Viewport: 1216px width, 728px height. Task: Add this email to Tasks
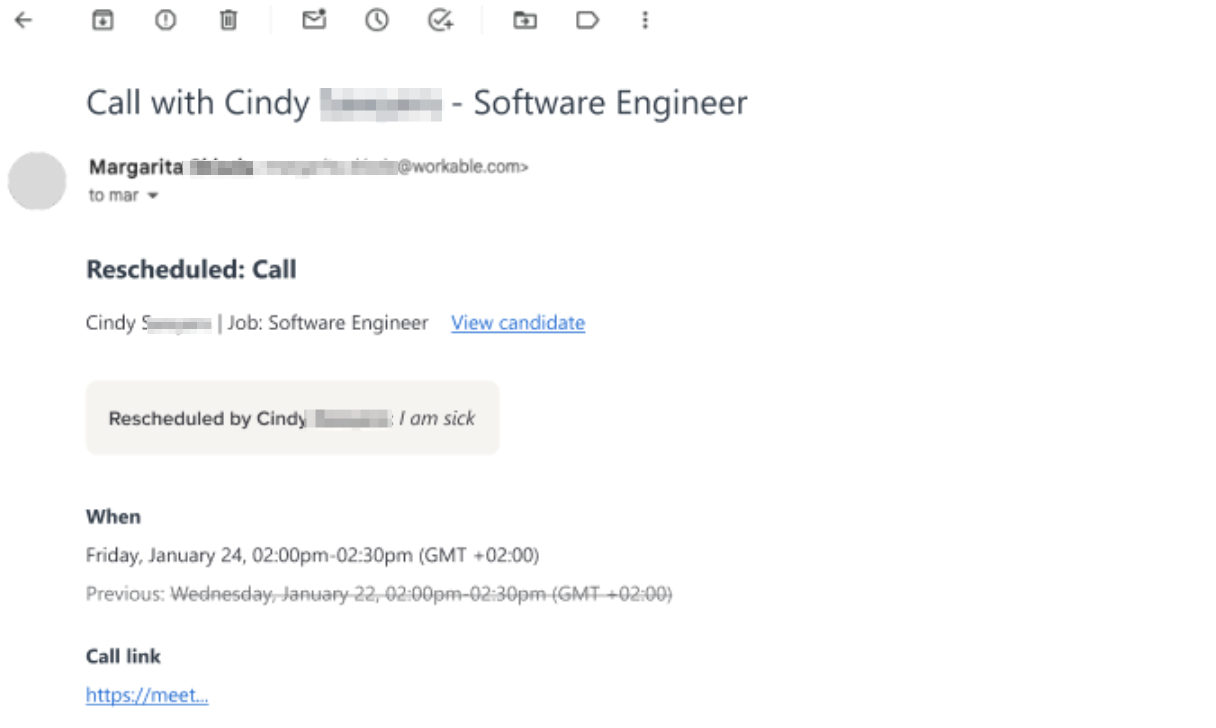point(440,20)
